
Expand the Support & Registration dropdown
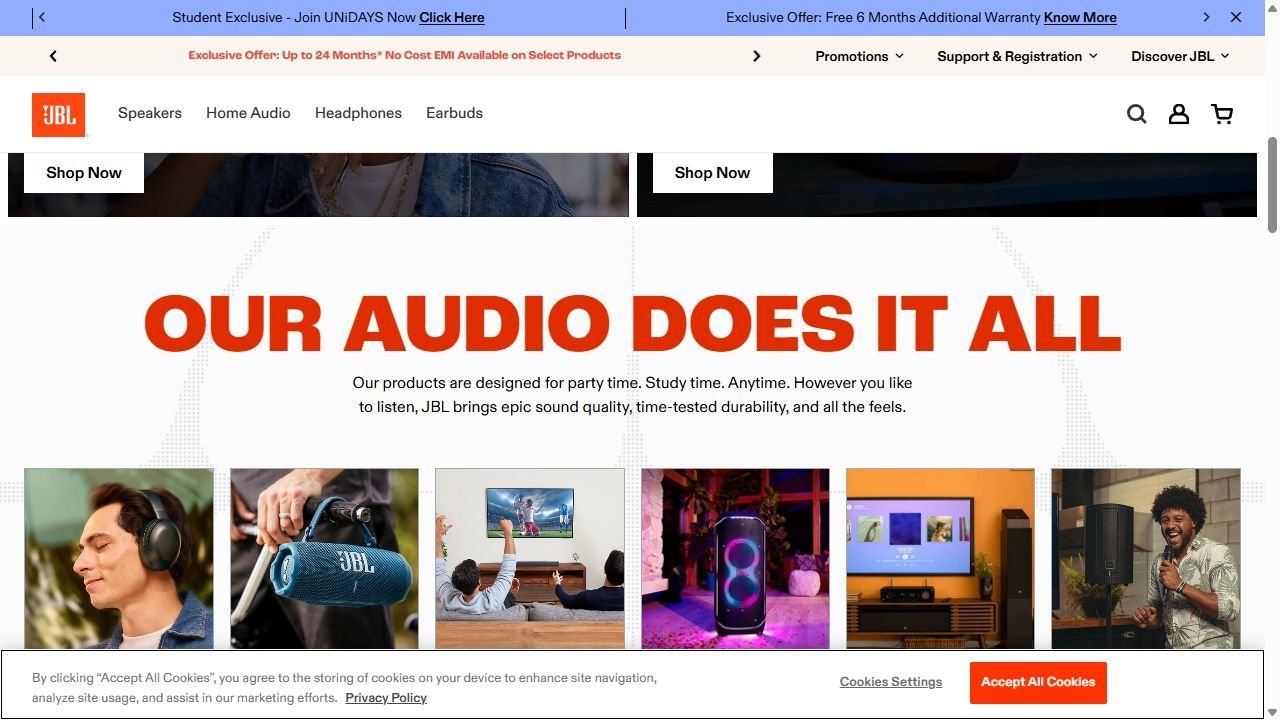(1017, 56)
